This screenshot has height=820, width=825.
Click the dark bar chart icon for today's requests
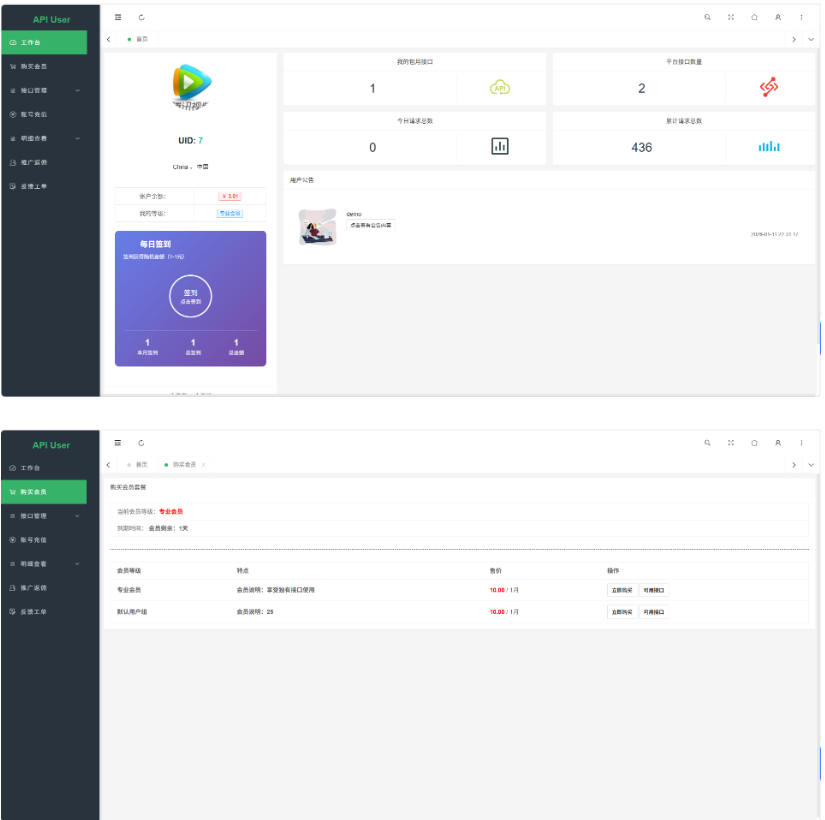click(x=500, y=147)
